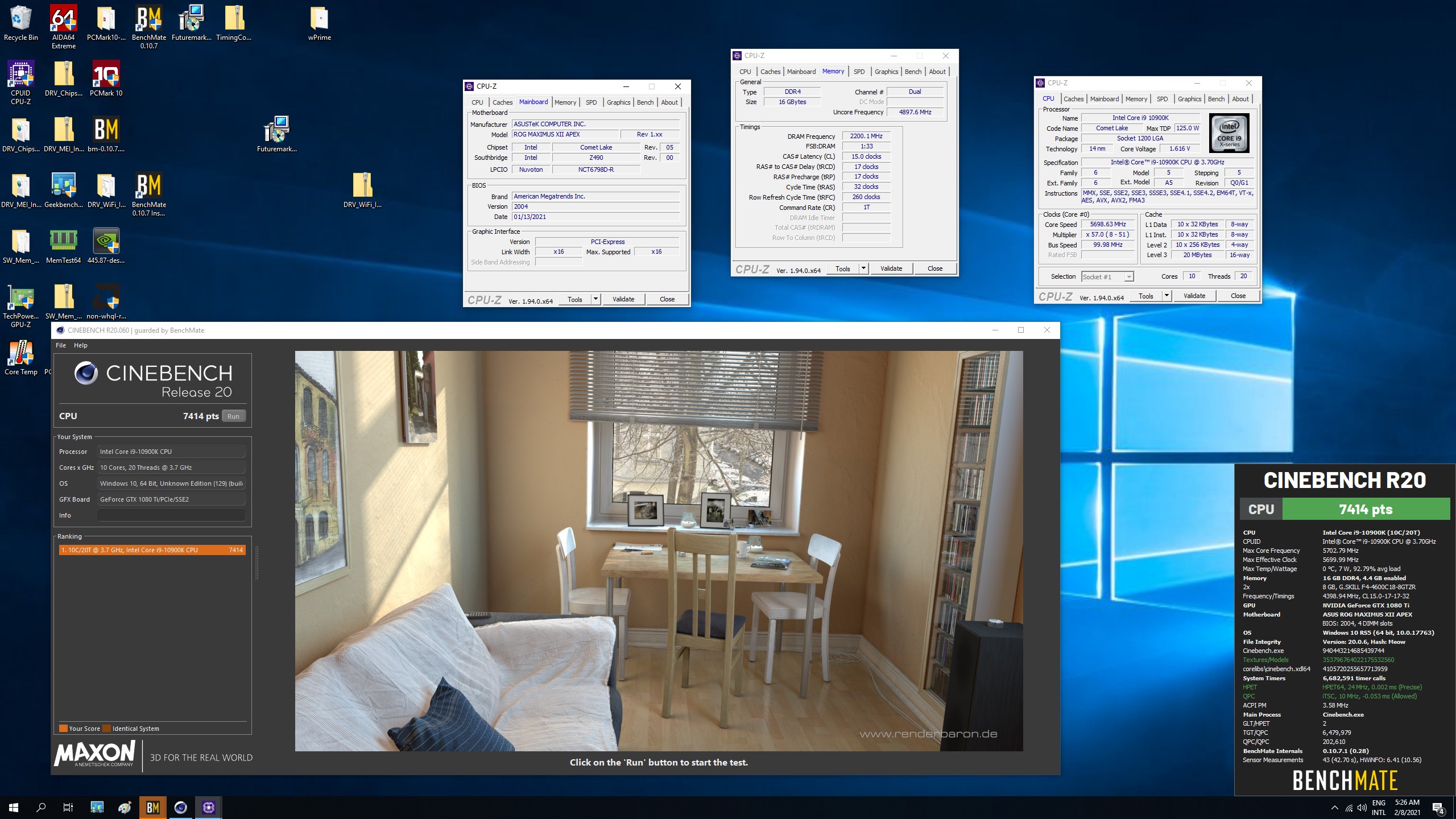Open BenchMate 0.10.7 Installer icon
The image size is (1456, 819).
[149, 195]
